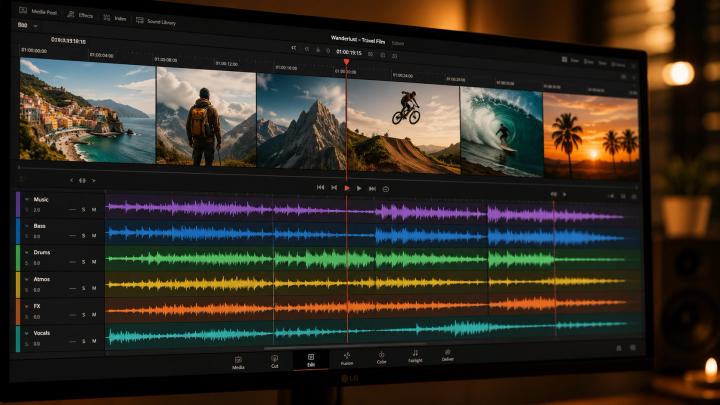The image size is (720, 405).
Task: Solo the Vocals track
Action: 84,342
